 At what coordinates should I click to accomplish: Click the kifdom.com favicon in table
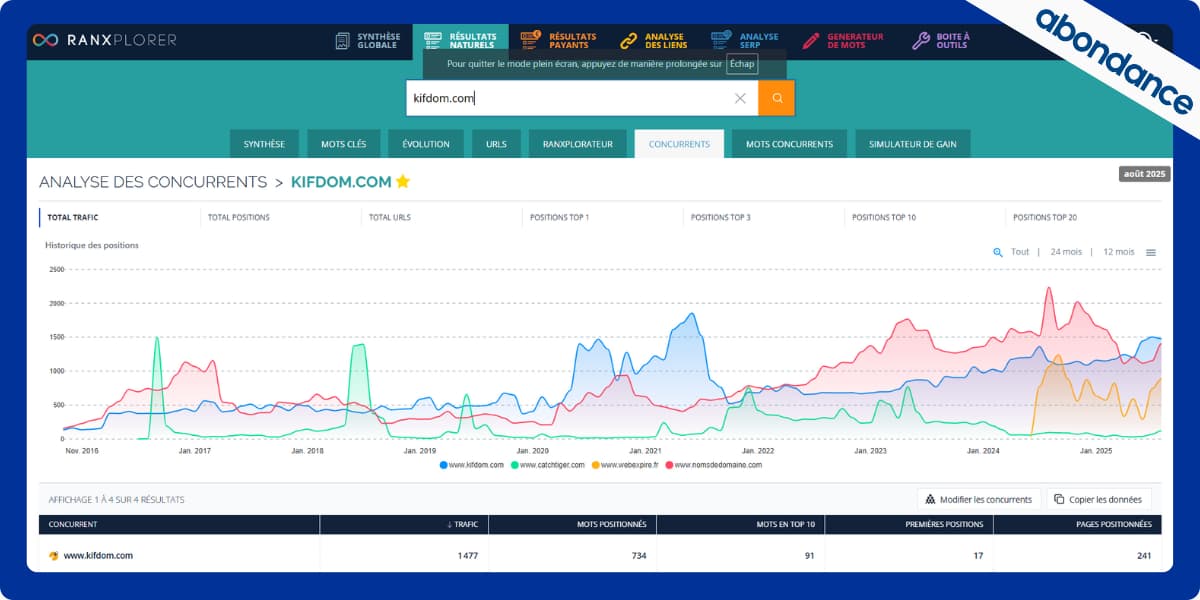point(54,555)
